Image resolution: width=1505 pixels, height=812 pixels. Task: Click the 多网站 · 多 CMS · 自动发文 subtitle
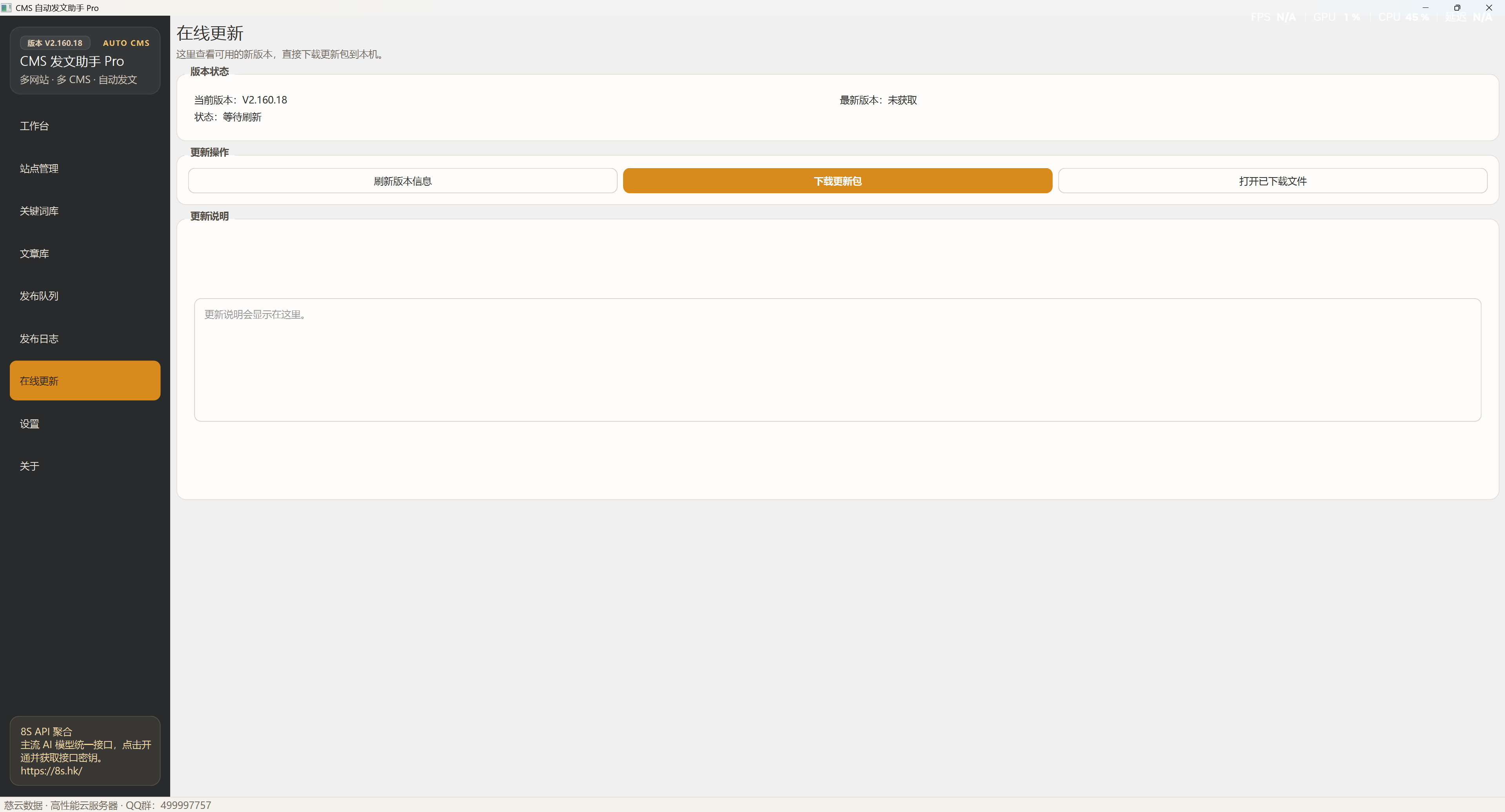click(x=78, y=80)
